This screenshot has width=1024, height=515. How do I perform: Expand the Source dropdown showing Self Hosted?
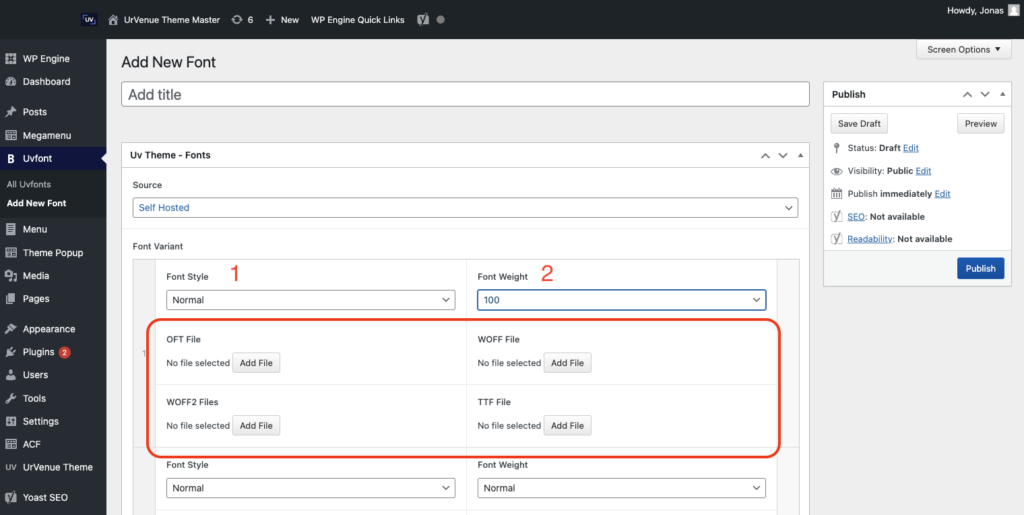pos(465,208)
